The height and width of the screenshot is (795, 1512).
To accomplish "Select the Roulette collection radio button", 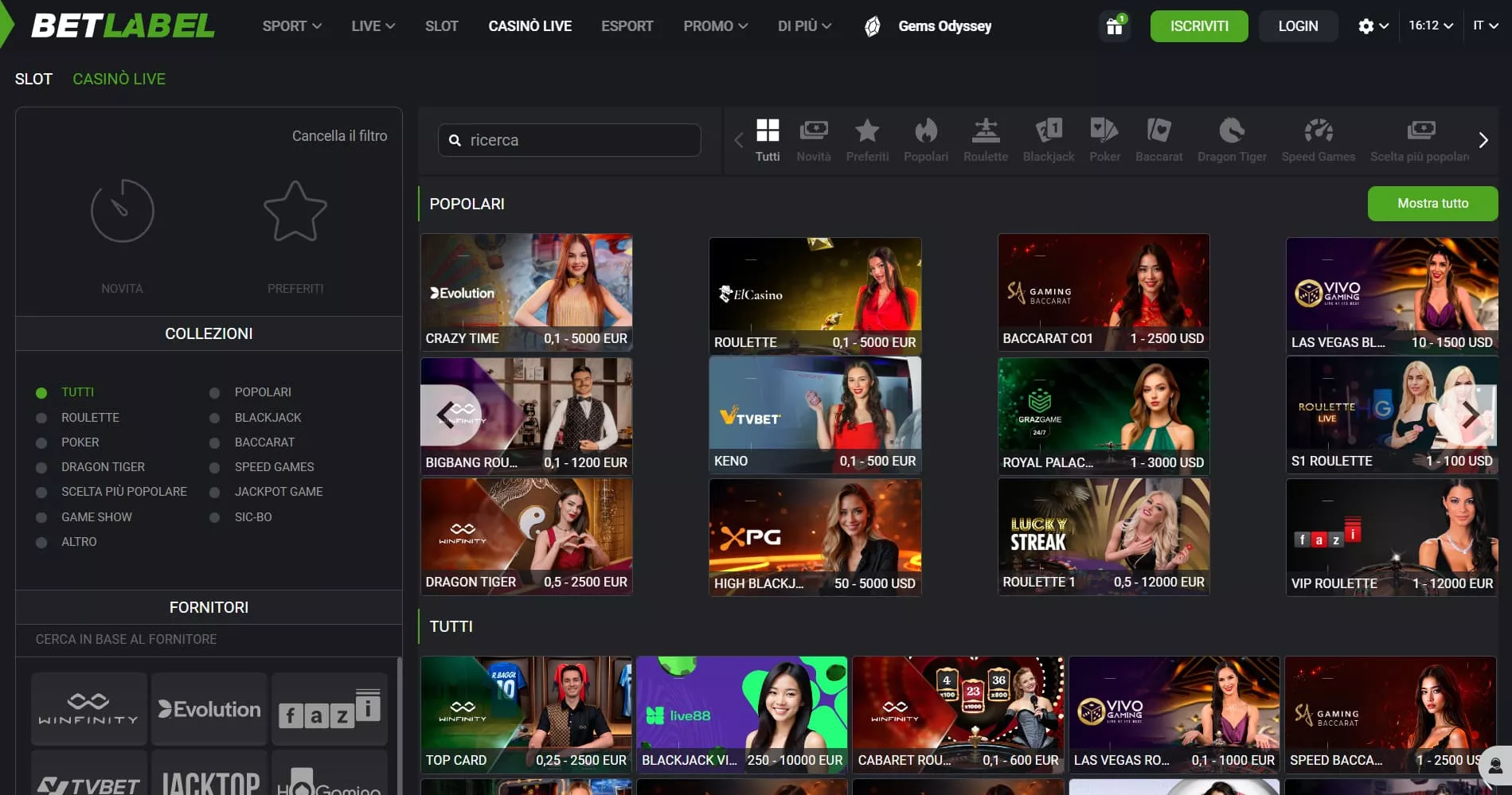I will (x=41, y=418).
